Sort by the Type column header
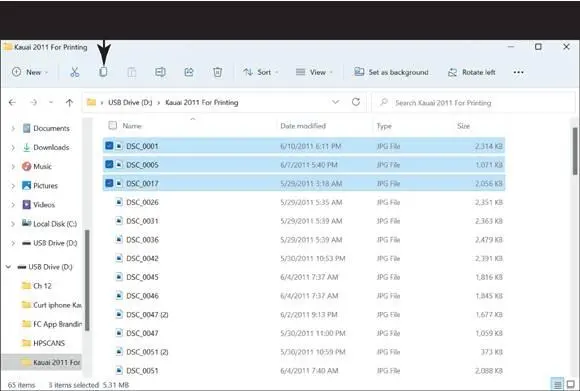This screenshot has width=580, height=391. [384, 126]
